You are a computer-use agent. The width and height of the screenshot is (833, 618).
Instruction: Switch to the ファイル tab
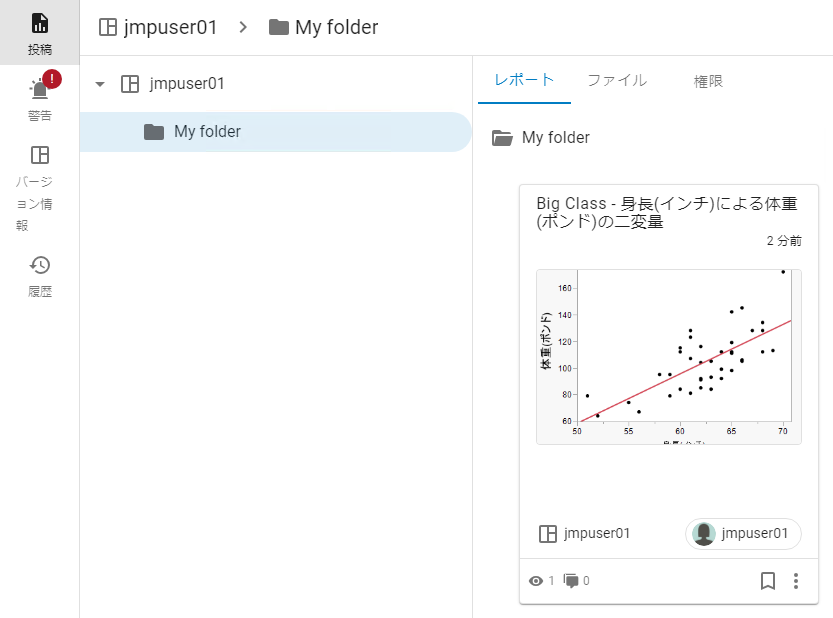tap(617, 81)
